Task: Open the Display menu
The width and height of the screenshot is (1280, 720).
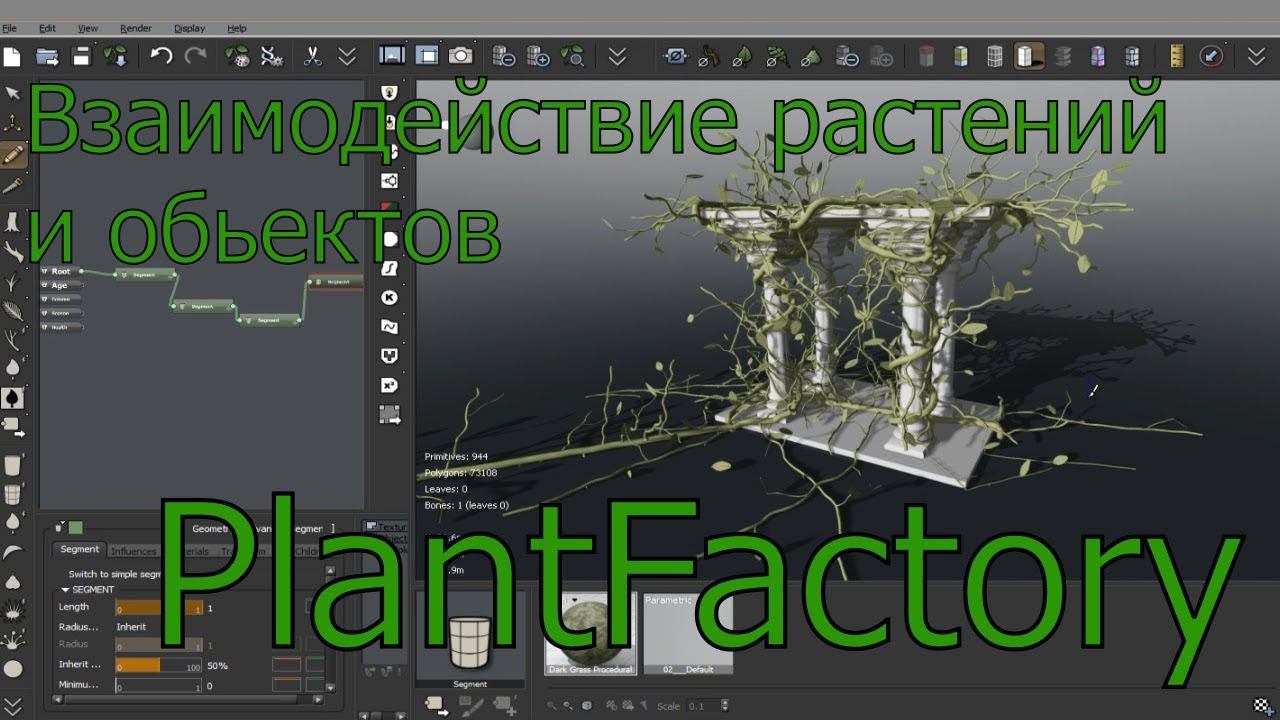Action: tap(190, 29)
